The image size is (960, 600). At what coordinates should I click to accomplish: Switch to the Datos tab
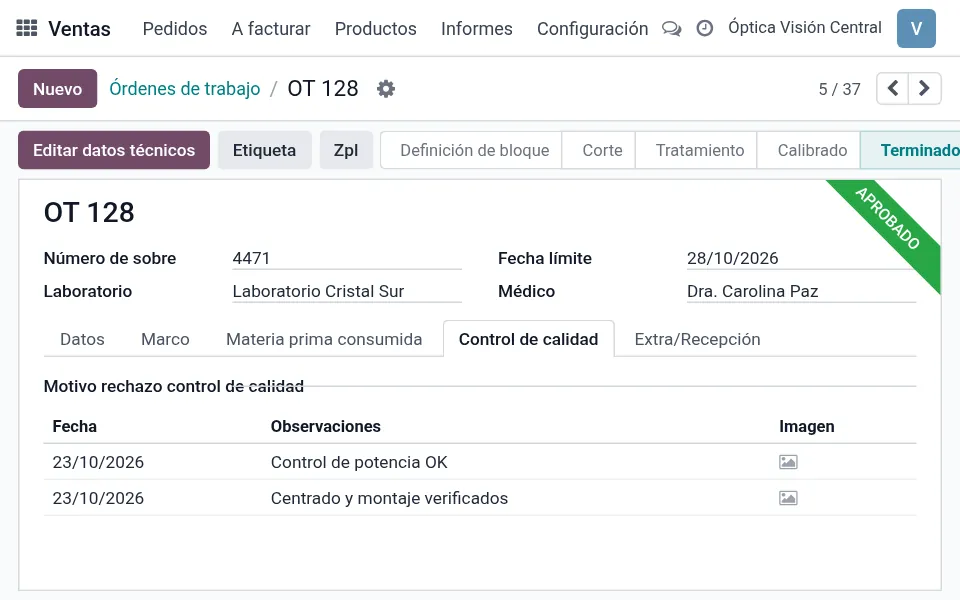coord(83,339)
